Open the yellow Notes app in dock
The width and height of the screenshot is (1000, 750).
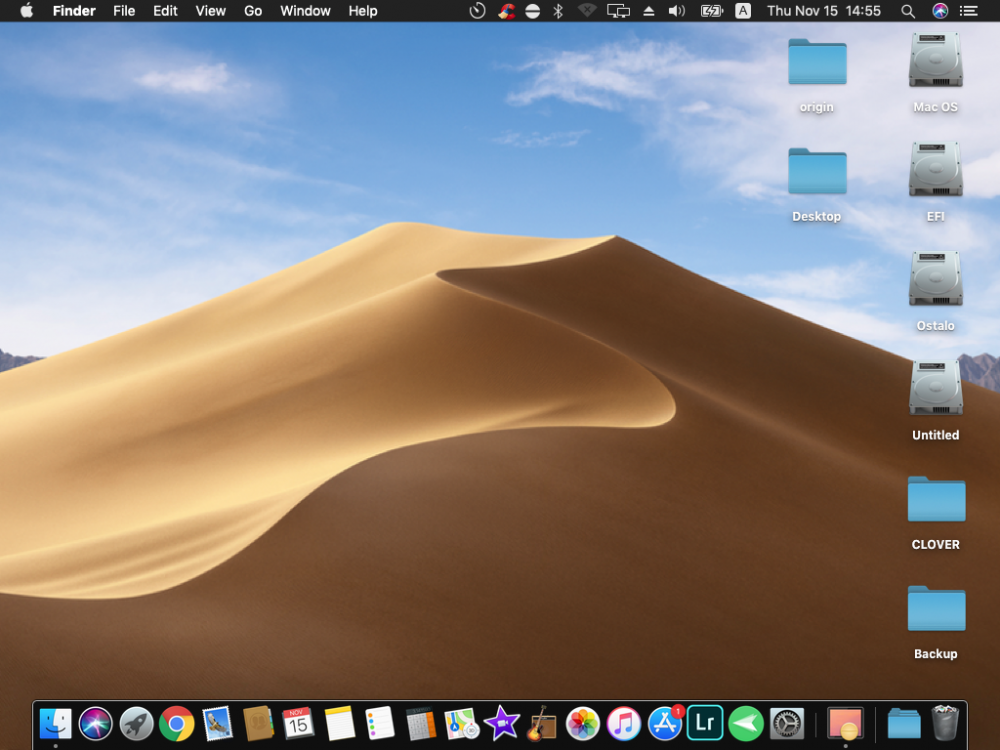point(339,724)
